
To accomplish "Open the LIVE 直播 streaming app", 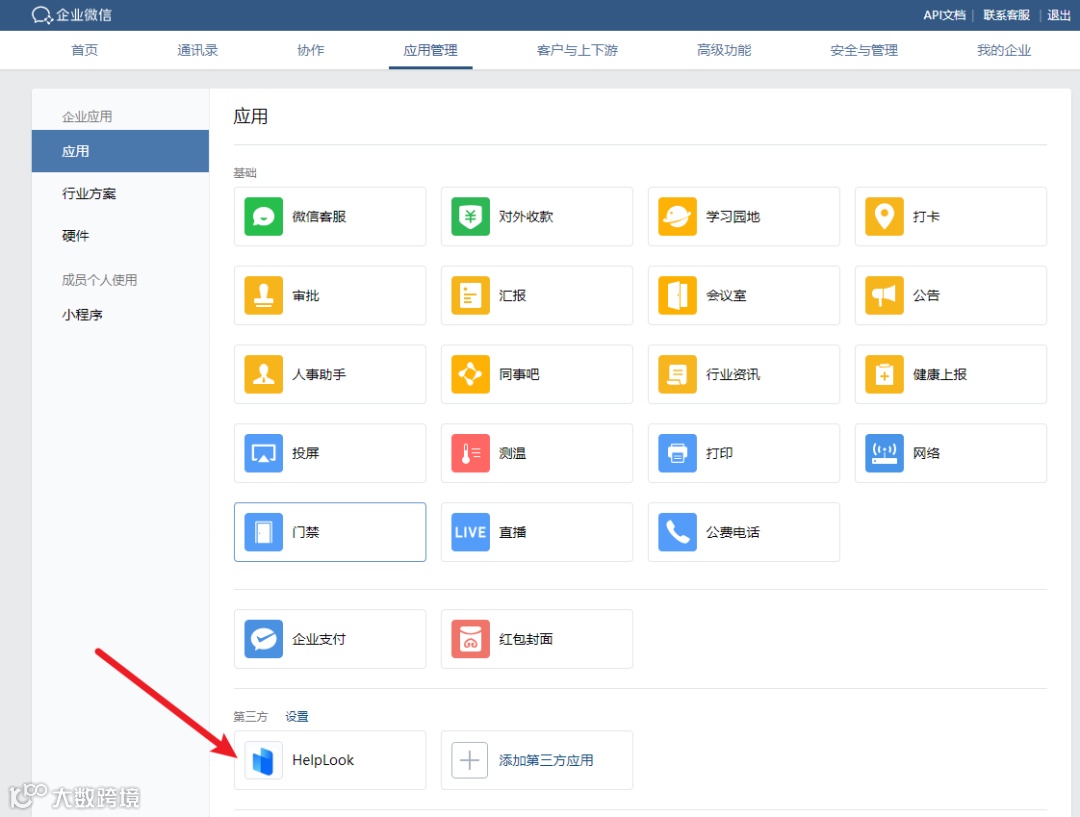I will (537, 531).
